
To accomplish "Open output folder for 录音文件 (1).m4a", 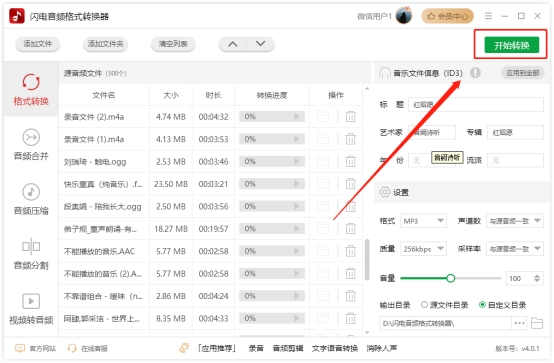I will (x=323, y=139).
